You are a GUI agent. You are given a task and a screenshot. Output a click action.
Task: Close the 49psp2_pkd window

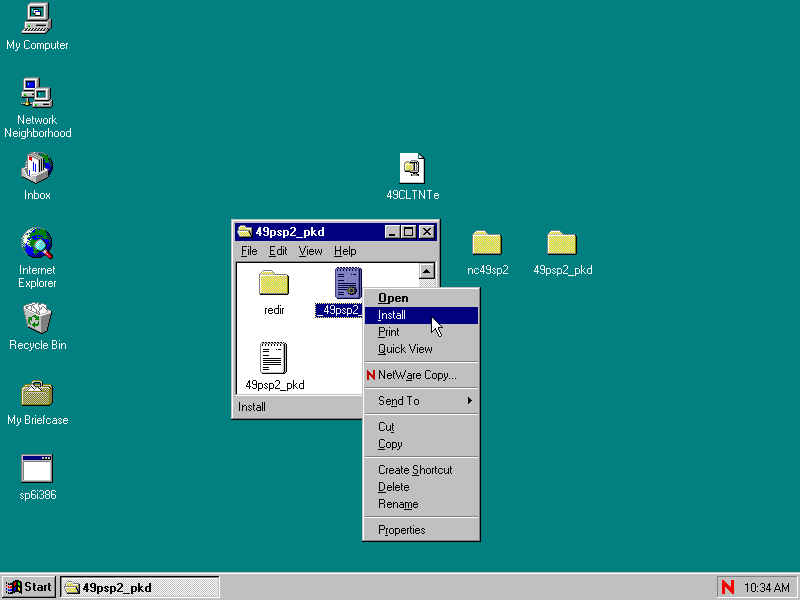click(x=427, y=232)
